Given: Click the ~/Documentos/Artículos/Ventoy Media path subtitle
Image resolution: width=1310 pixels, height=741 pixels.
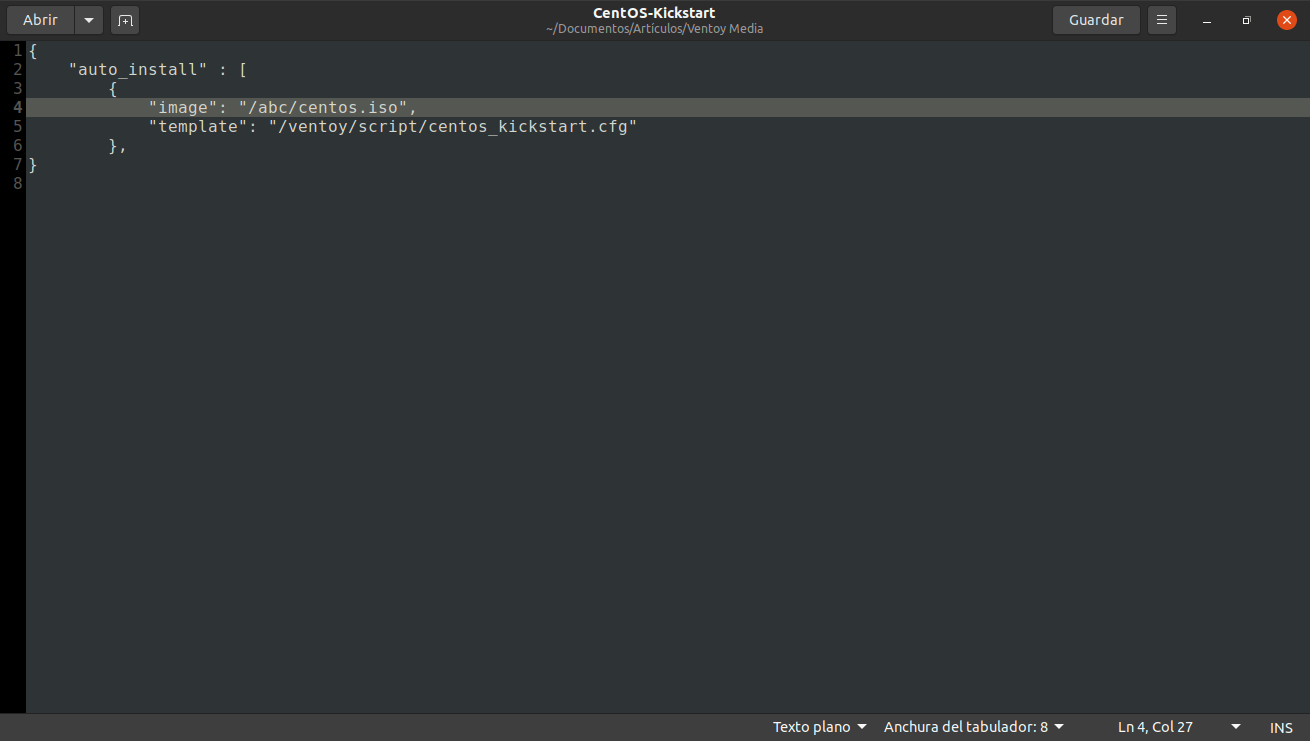Looking at the screenshot, I should pos(654,29).
